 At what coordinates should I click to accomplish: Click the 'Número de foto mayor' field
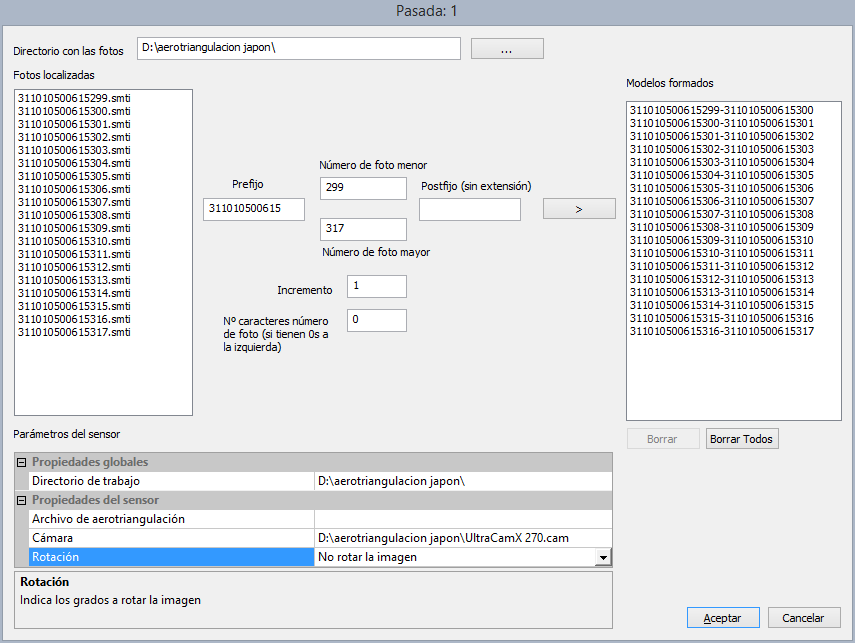(363, 229)
